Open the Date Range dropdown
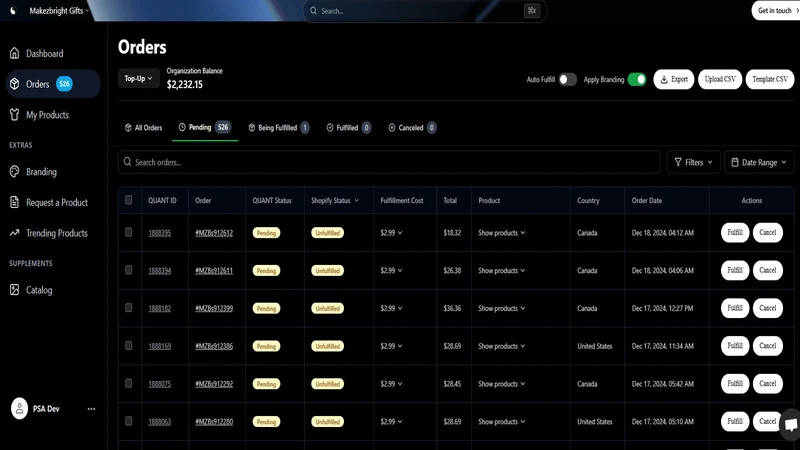The width and height of the screenshot is (800, 450). click(759, 162)
